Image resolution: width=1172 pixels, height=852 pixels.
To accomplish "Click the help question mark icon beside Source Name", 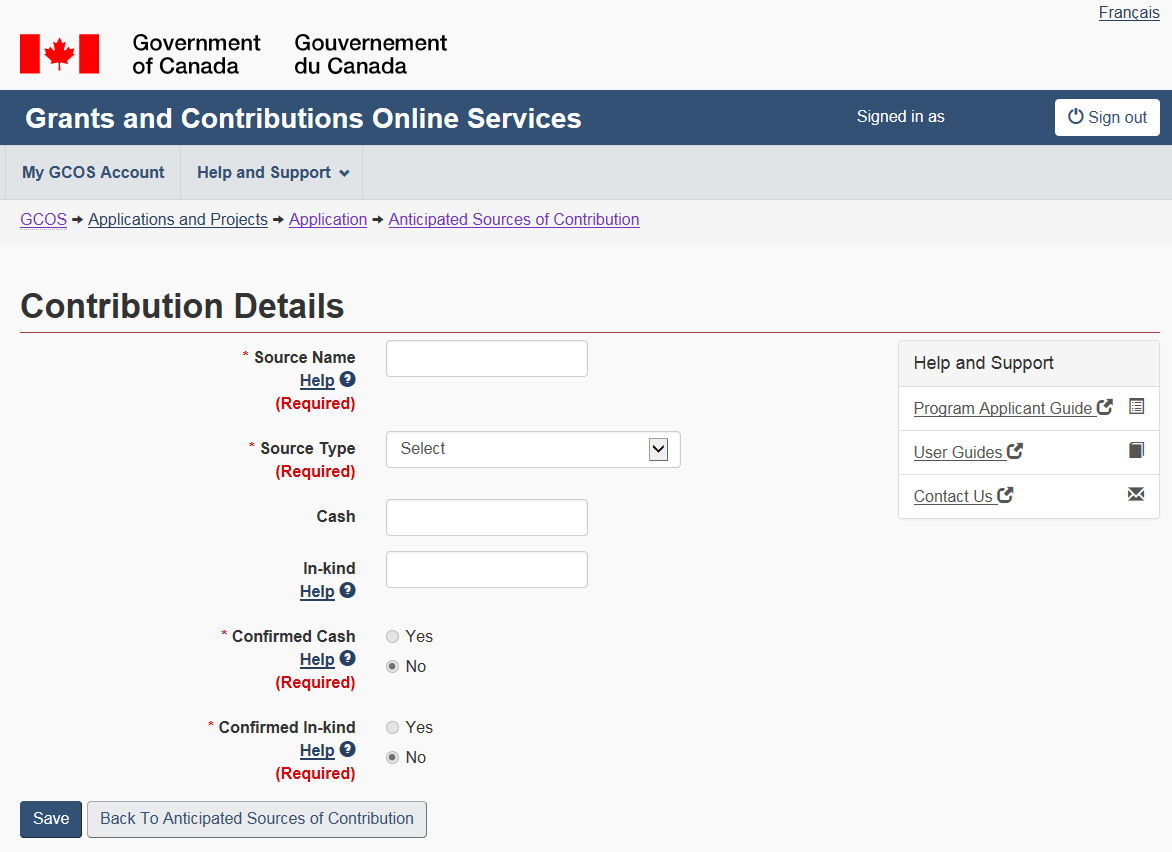I will [x=347, y=379].
